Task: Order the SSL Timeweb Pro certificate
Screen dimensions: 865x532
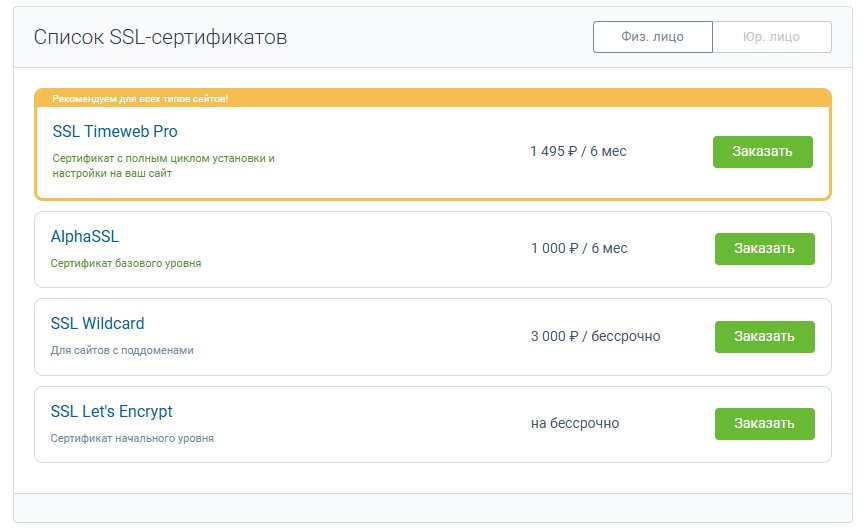Action: (x=762, y=152)
